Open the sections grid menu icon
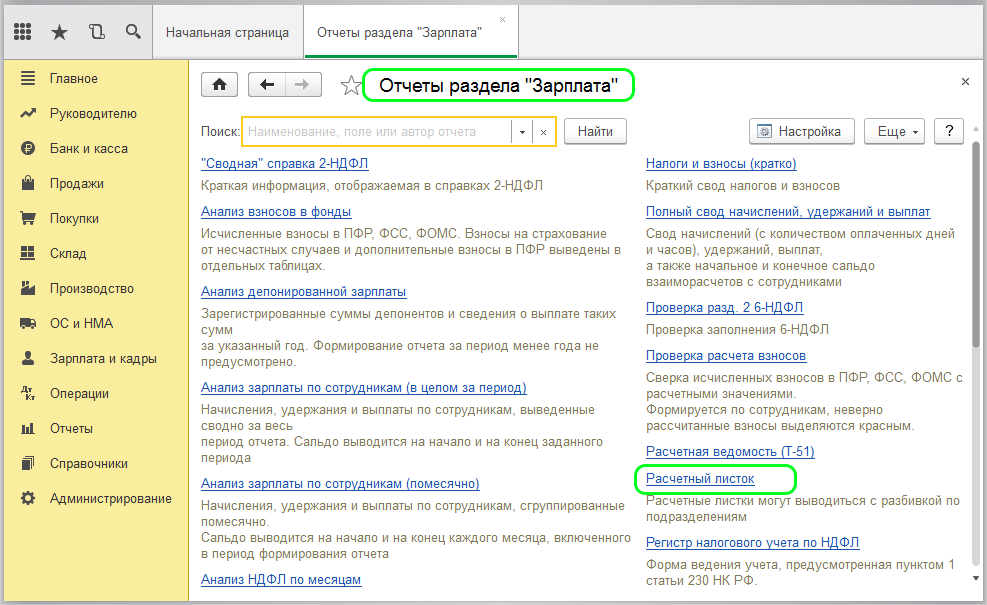This screenshot has width=987, height=605. 22,32
